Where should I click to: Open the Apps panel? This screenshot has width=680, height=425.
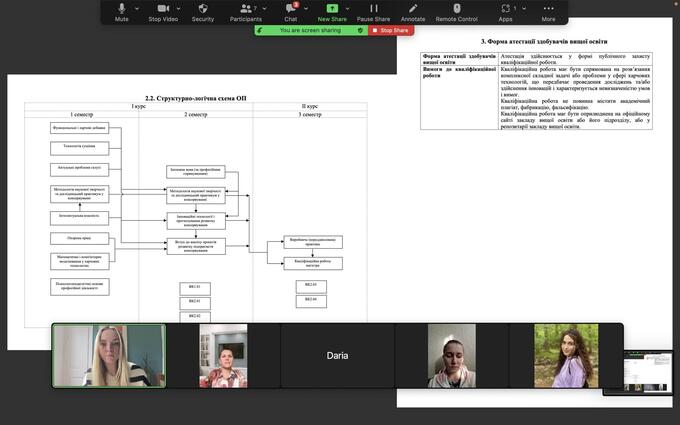(x=505, y=10)
